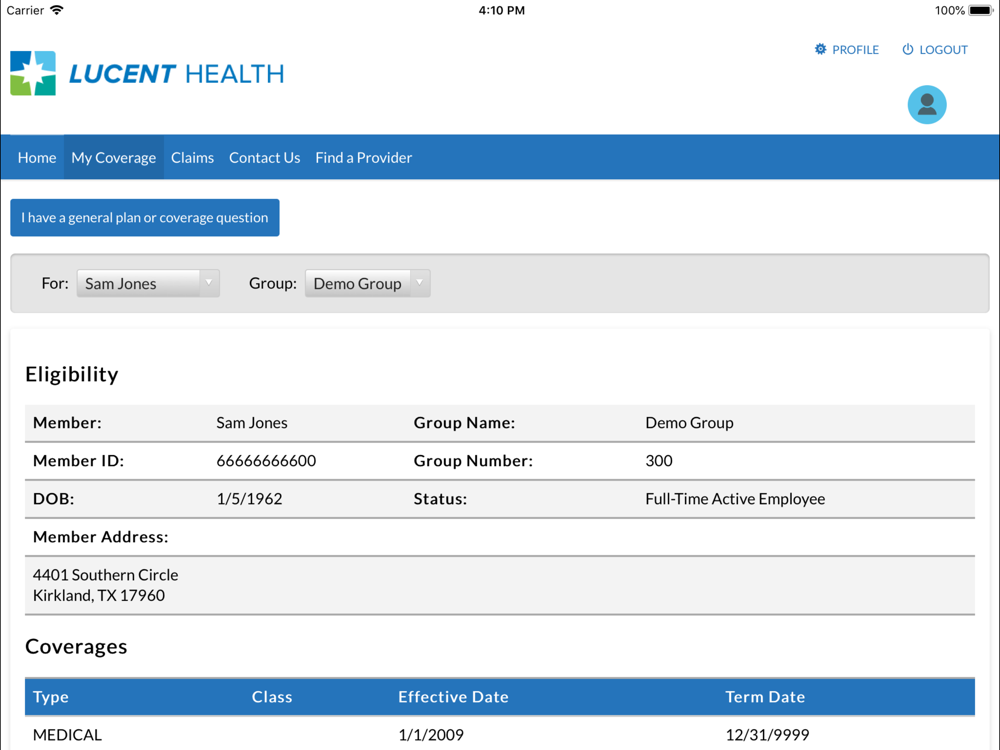Open the user avatar icon
Image resolution: width=1000 pixels, height=750 pixels.
927,105
